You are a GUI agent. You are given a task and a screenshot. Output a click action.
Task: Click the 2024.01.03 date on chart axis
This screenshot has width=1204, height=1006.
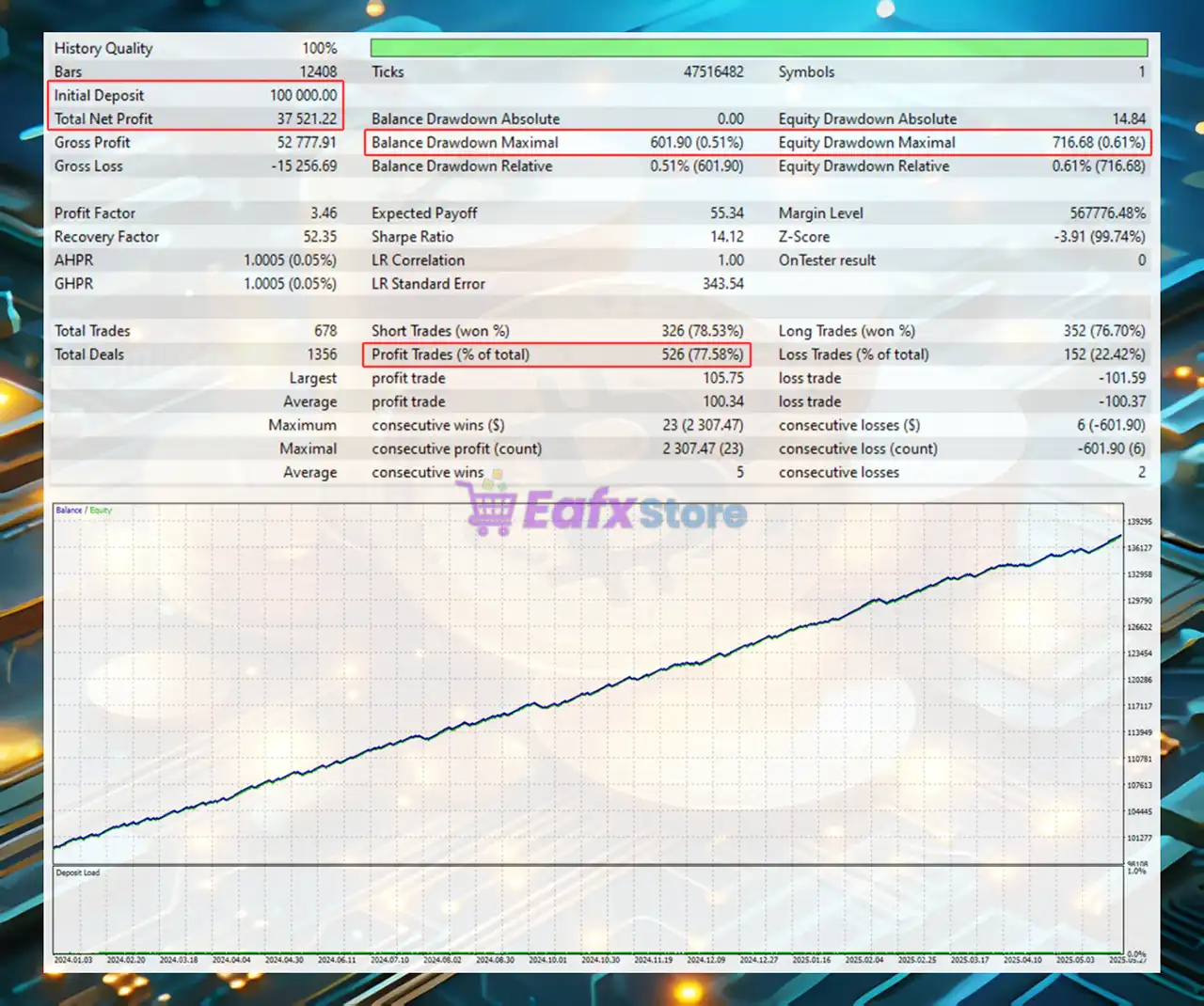73,960
